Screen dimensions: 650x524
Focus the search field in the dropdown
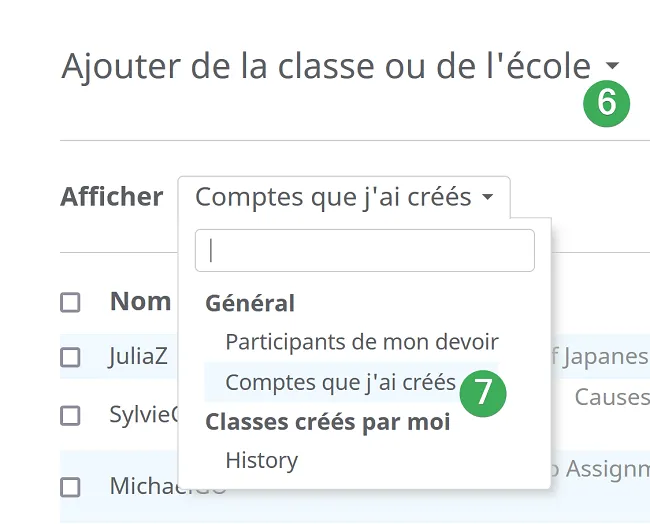364,251
